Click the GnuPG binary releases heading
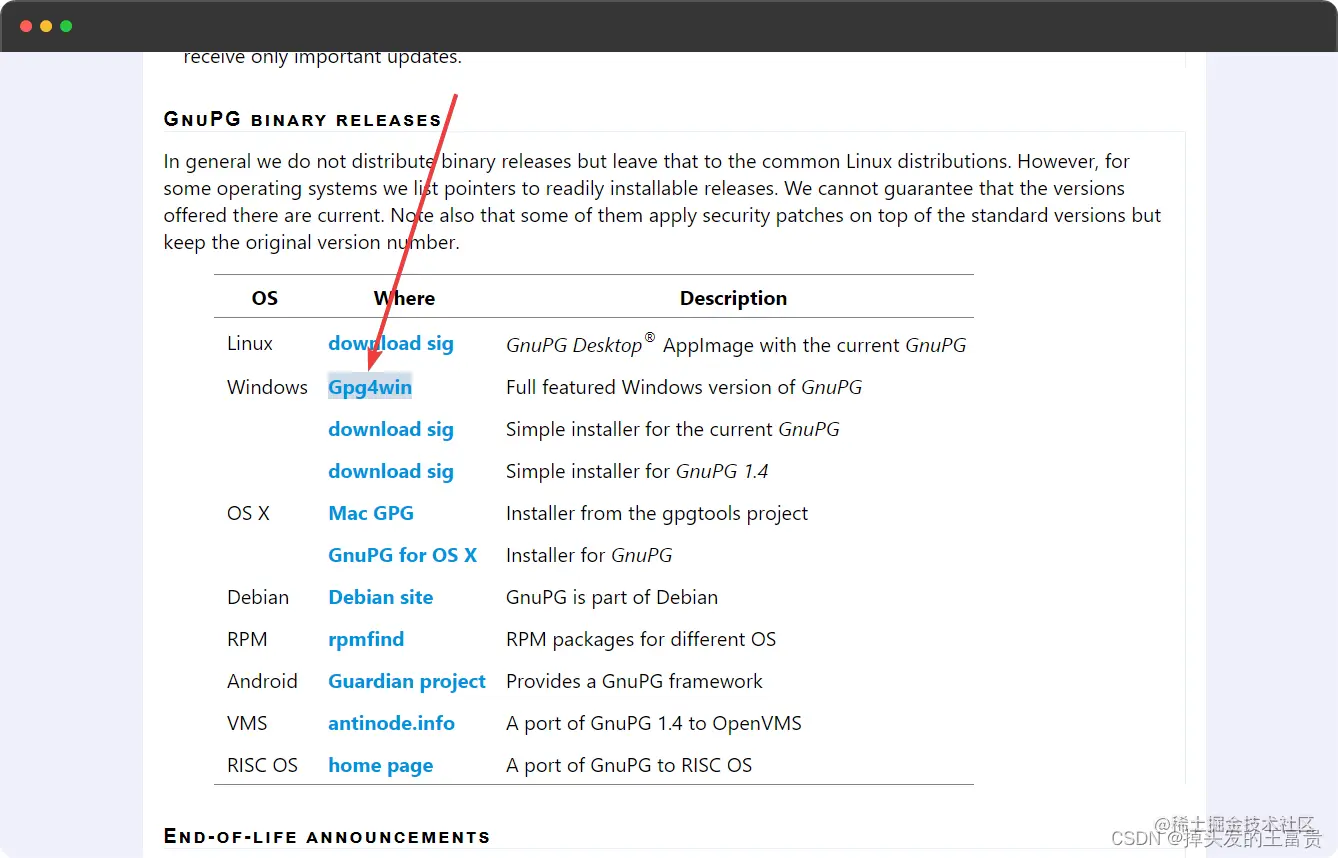 pyautogui.click(x=302, y=119)
